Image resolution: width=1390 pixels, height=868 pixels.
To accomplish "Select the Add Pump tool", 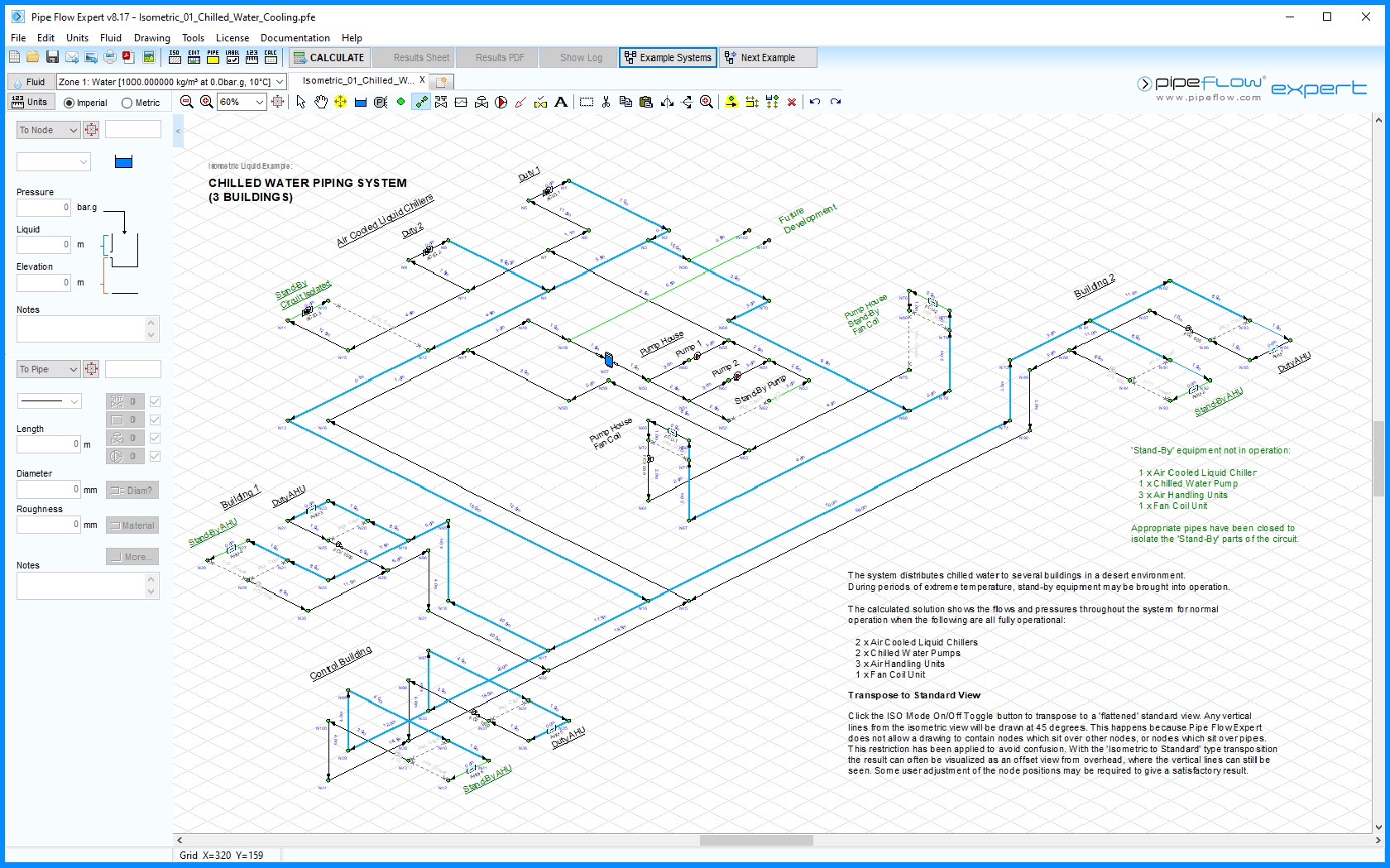I will 501,102.
